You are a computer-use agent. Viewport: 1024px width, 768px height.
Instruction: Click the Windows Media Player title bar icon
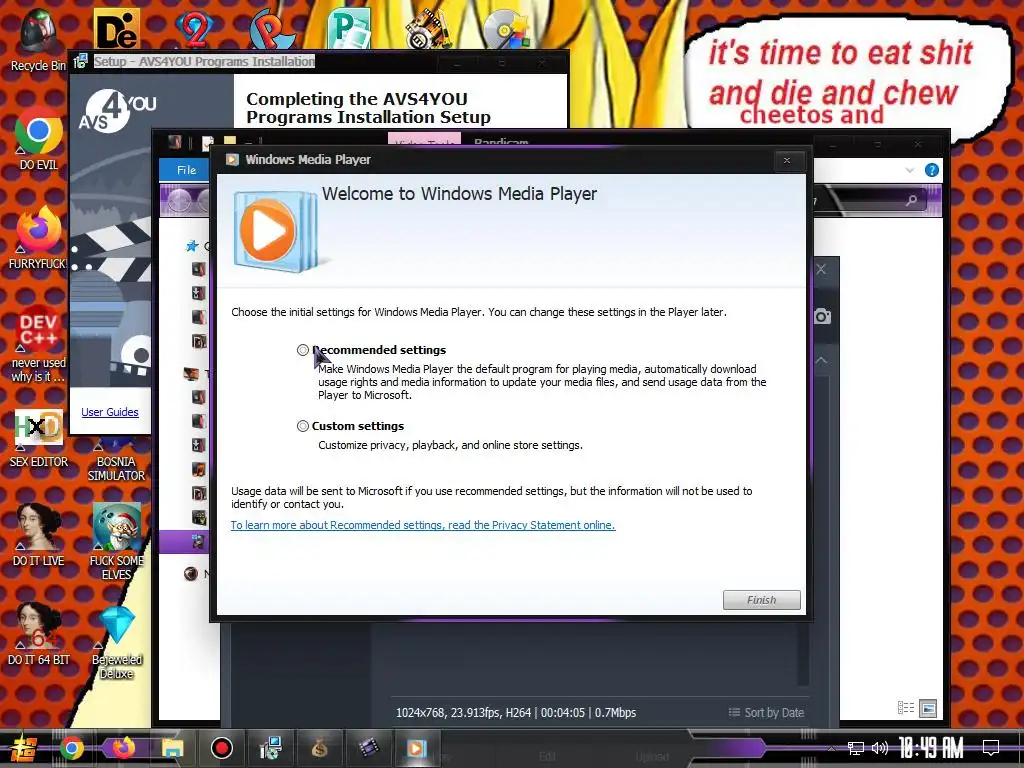232,159
